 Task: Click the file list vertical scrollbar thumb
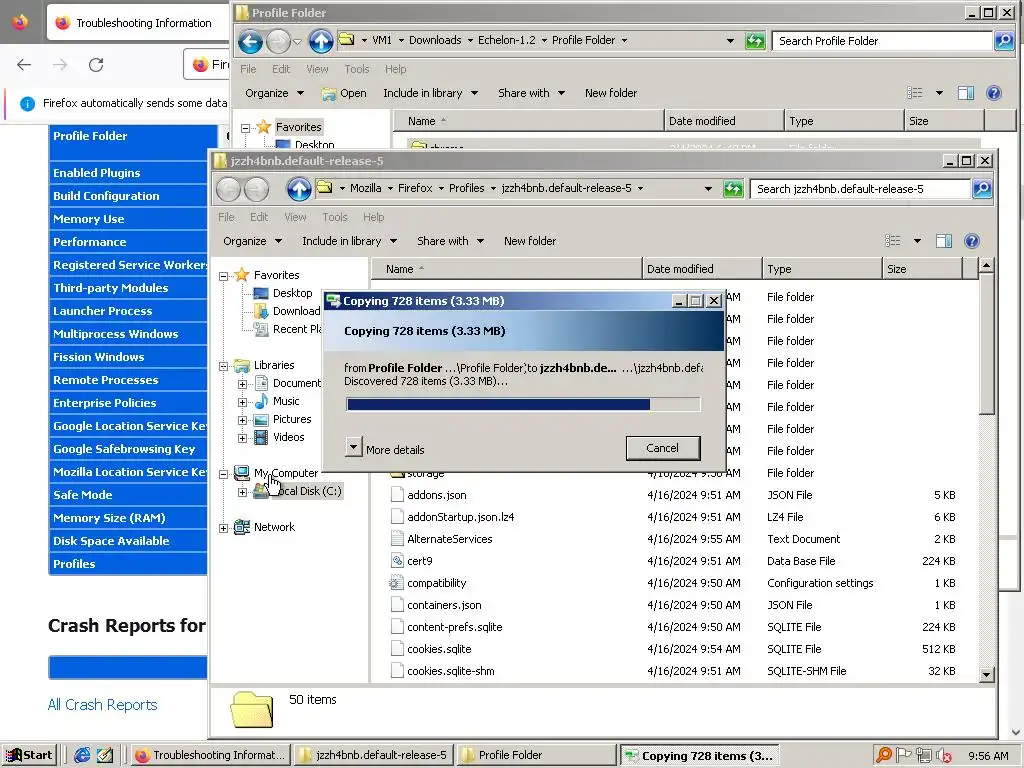[986, 344]
